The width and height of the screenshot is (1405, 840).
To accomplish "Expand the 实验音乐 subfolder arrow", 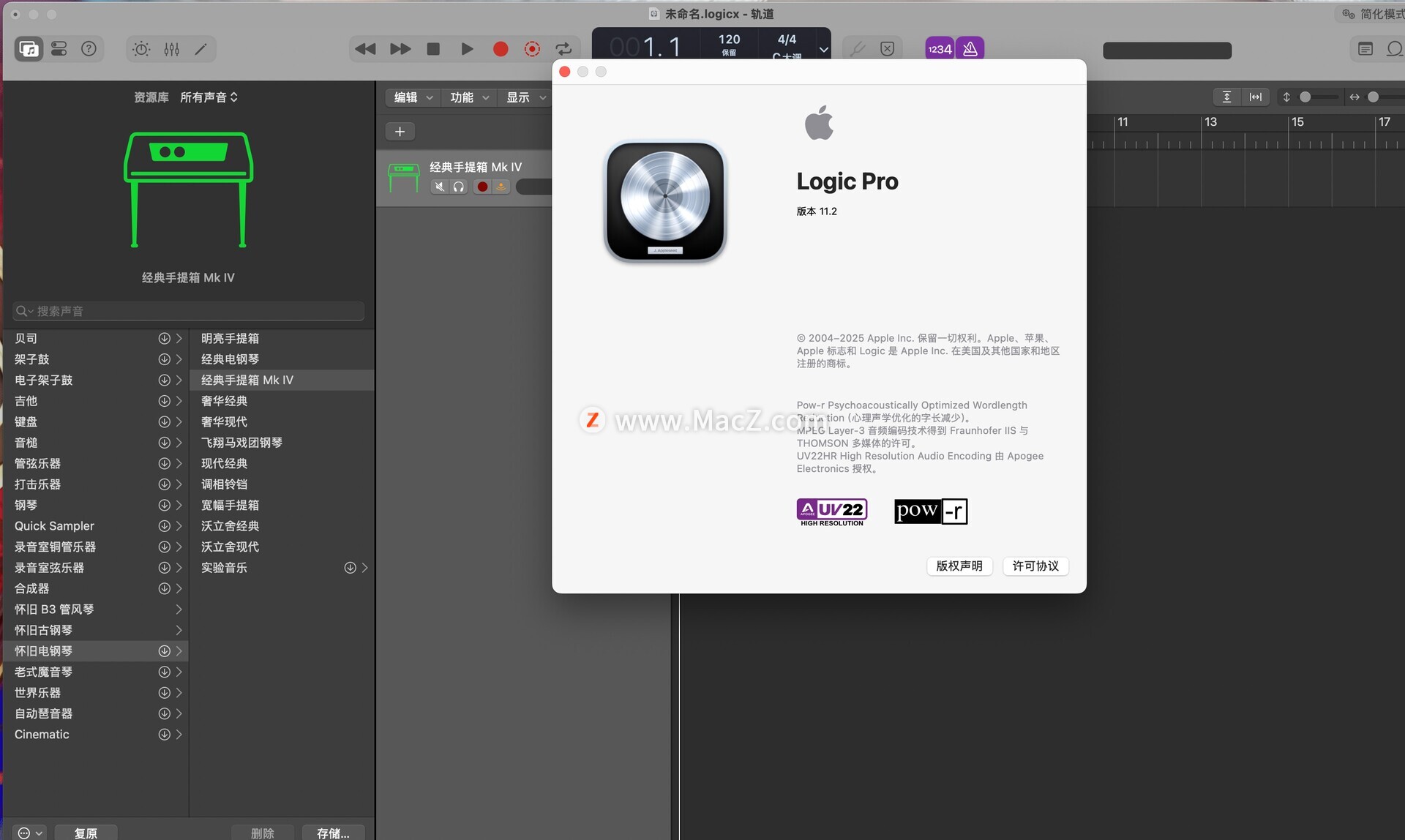I will coord(364,568).
